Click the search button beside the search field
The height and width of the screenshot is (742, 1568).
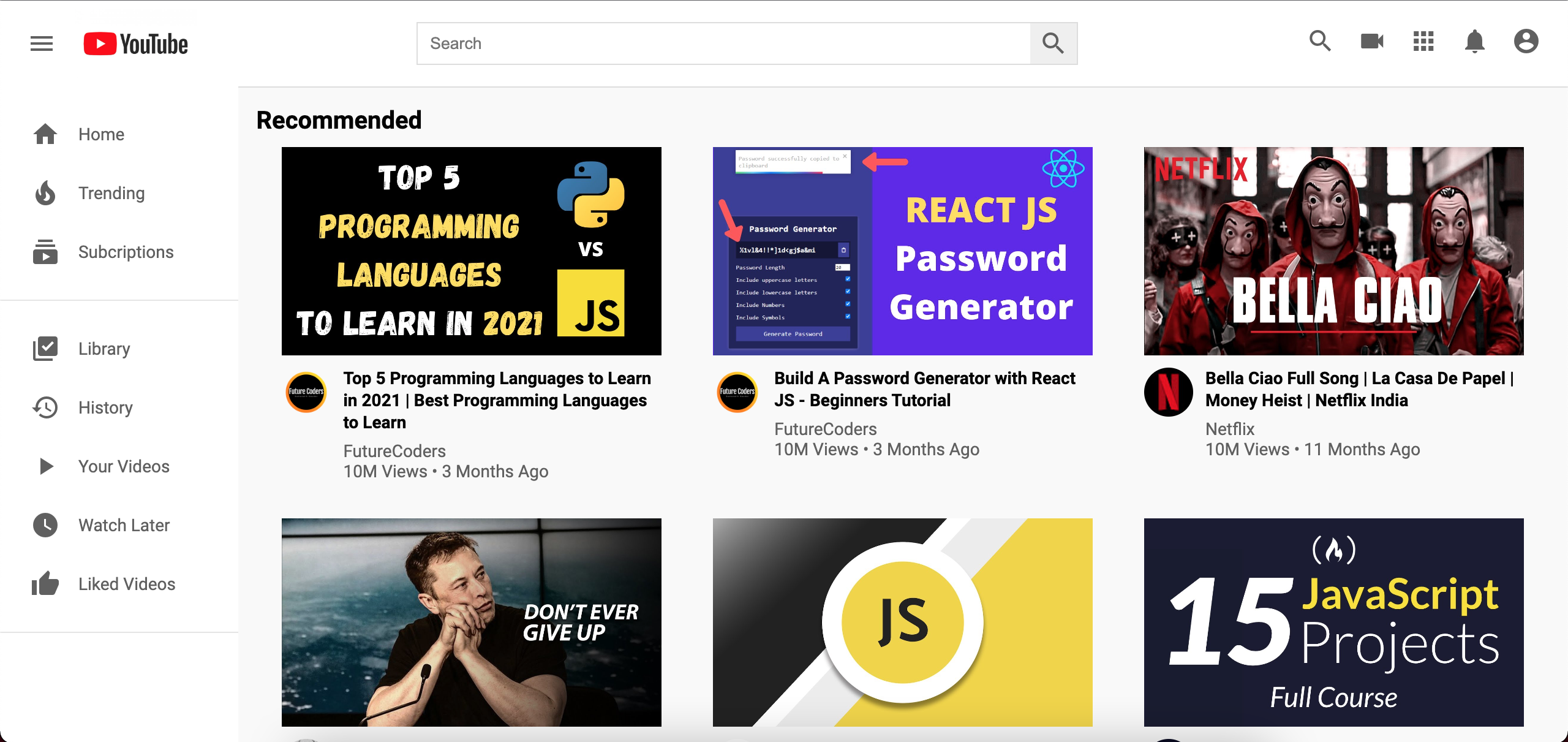[1053, 44]
